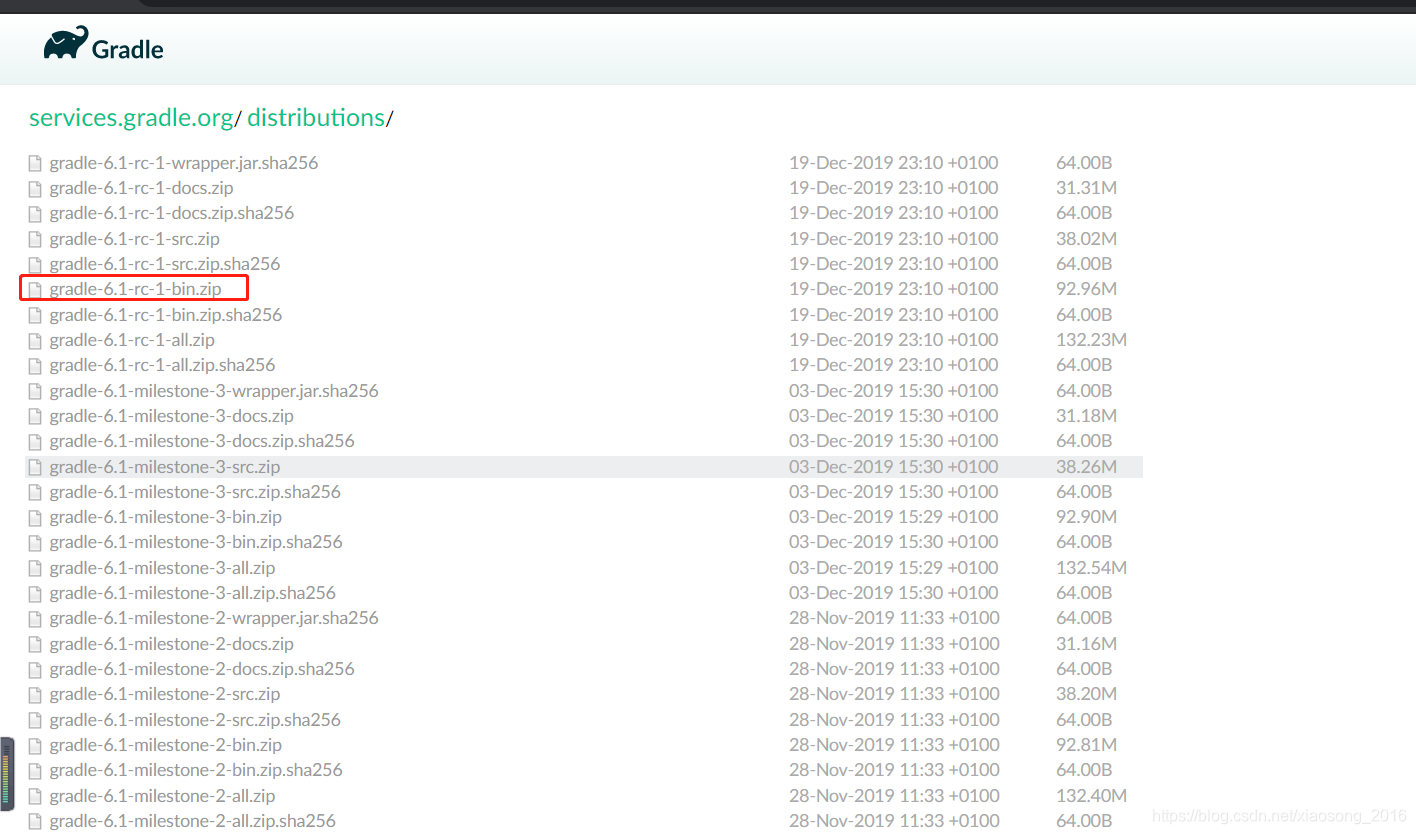Open gradle-6.1-rc-1-docs.zip link

click(x=142, y=188)
